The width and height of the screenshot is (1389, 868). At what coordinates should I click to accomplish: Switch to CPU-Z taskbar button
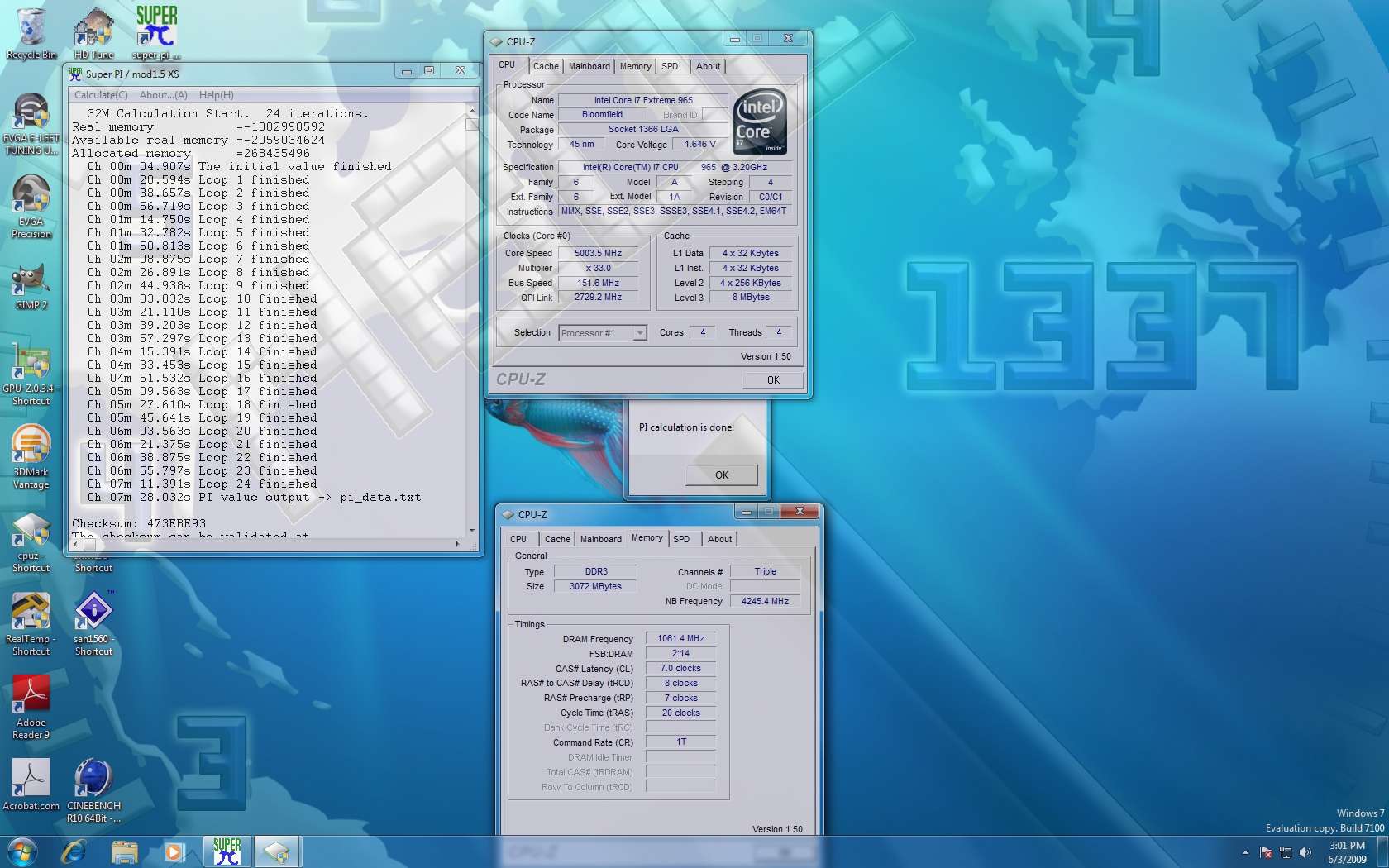[276, 851]
